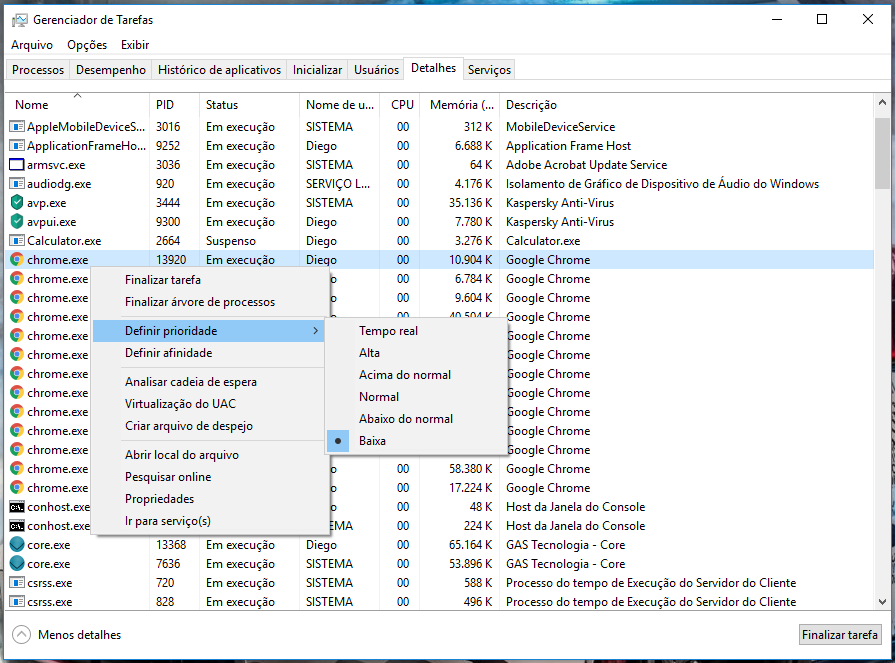
Task: Choose Finalizar árvore de processos
Action: (x=208, y=302)
